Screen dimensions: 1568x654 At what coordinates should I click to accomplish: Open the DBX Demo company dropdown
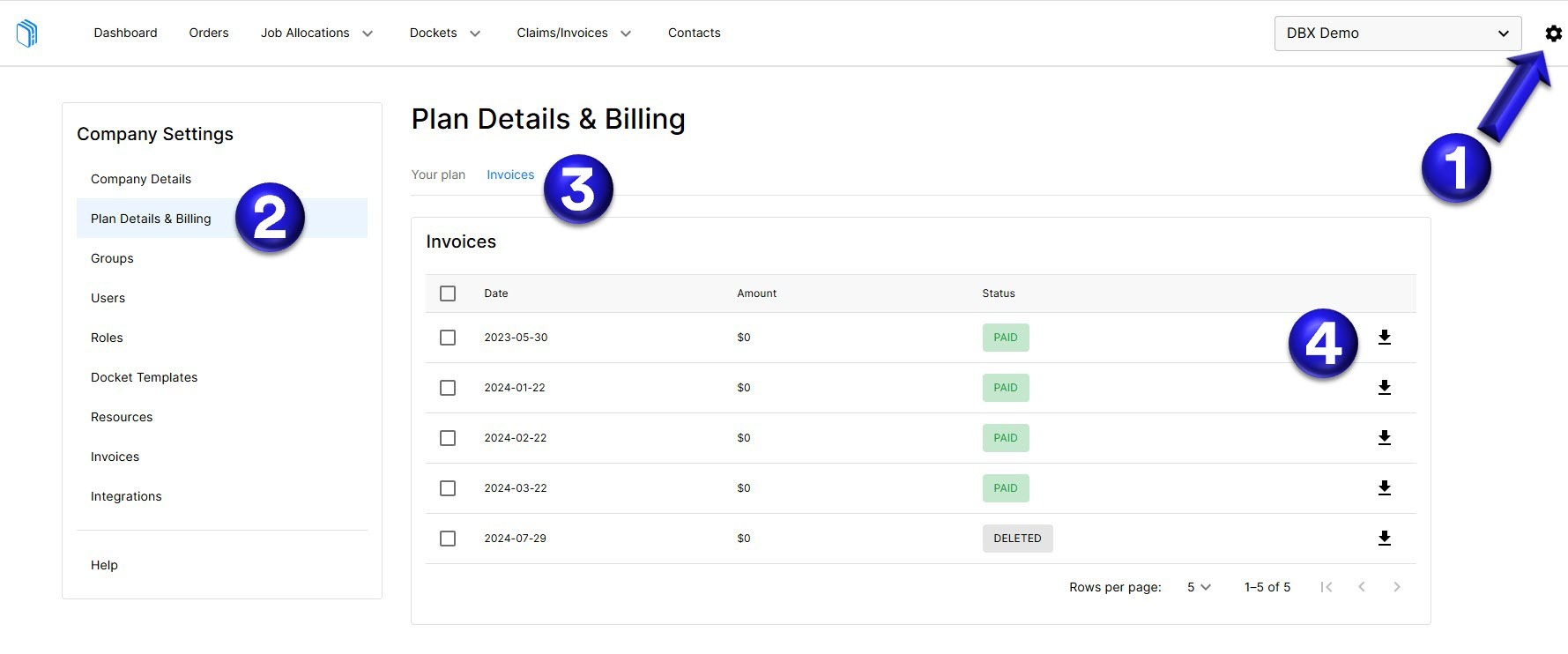[1397, 33]
